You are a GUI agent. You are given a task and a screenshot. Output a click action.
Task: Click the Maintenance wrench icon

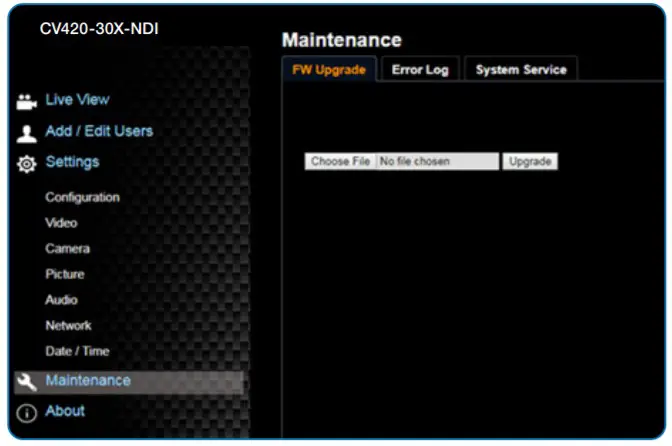click(27, 382)
